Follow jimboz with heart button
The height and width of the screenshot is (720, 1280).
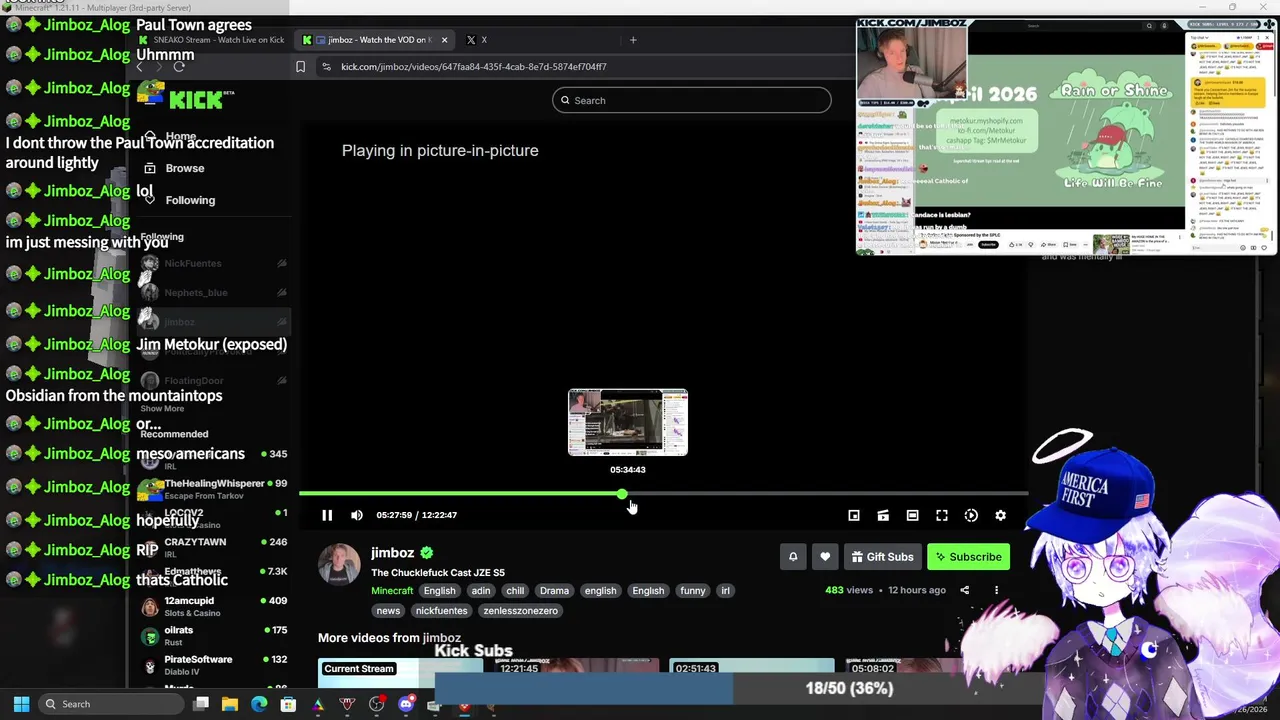click(x=825, y=557)
